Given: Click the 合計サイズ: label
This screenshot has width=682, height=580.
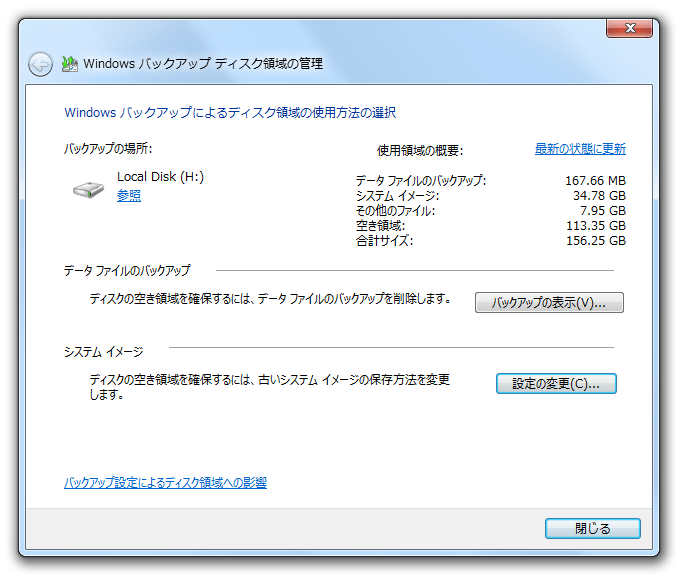Looking at the screenshot, I should [384, 241].
